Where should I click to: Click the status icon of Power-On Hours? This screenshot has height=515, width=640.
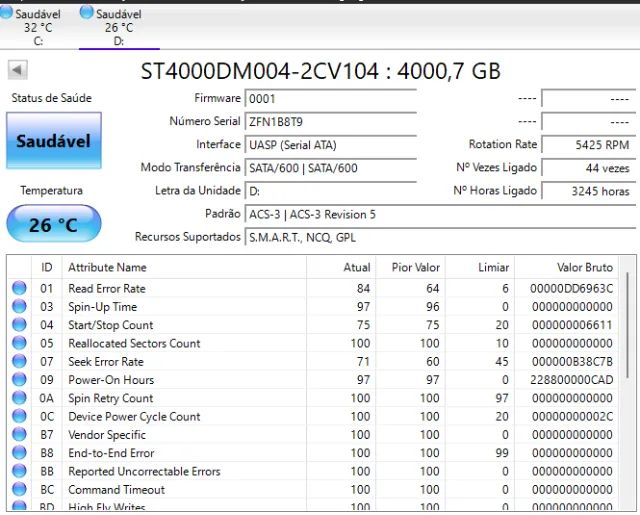pos(19,380)
